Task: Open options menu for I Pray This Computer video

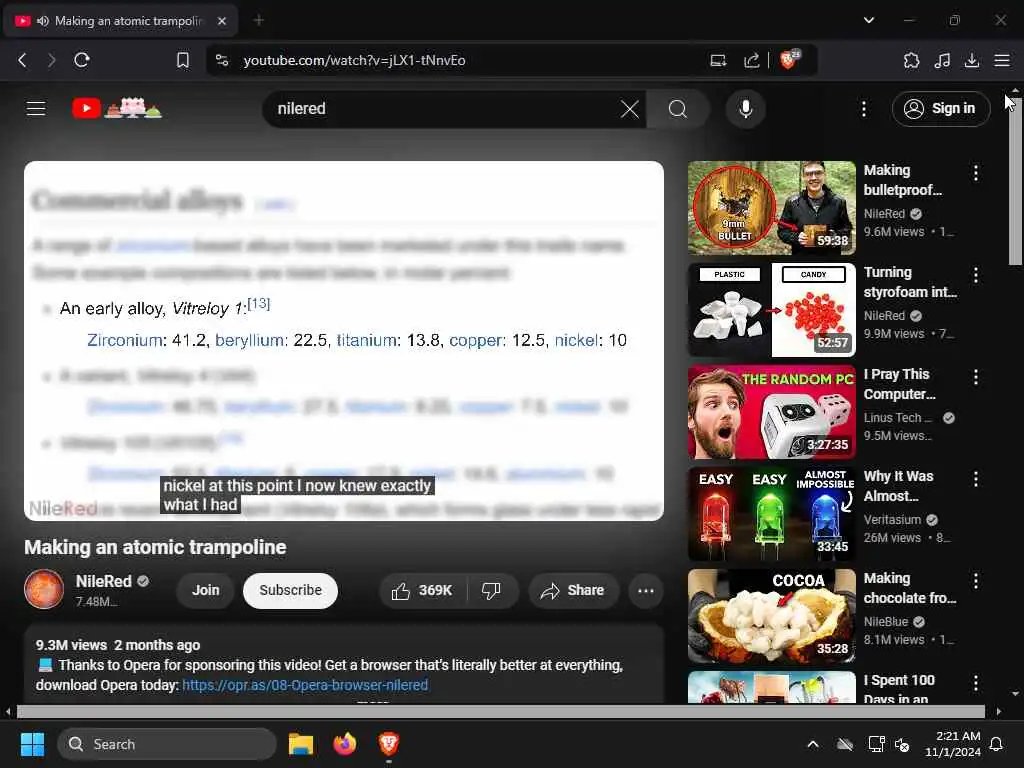Action: pos(976,377)
